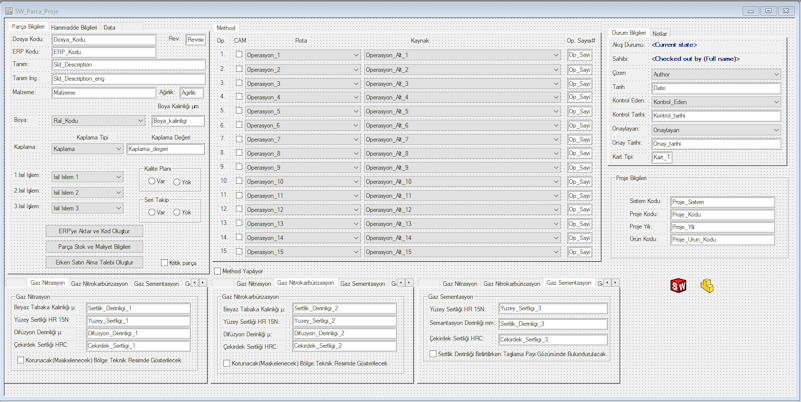
Task: Click the Sld_Description_eng field
Action: point(129,79)
